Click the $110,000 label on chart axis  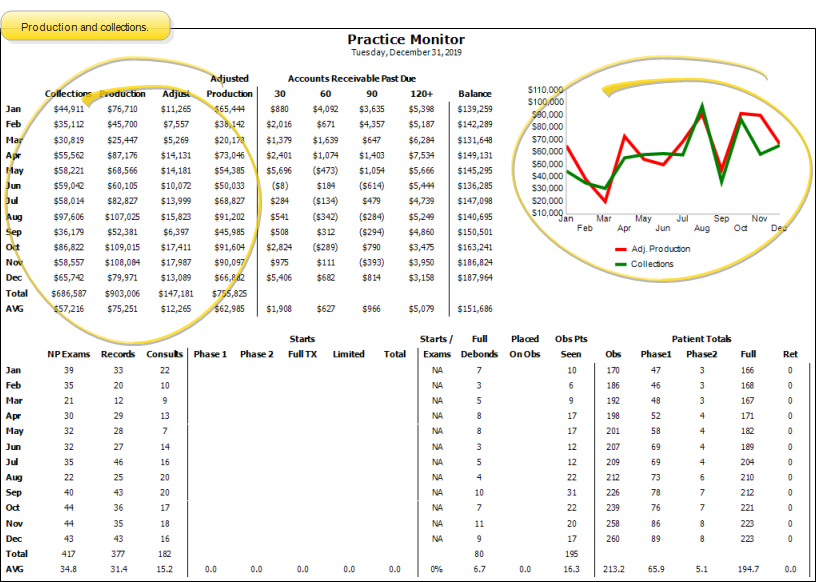[545, 90]
